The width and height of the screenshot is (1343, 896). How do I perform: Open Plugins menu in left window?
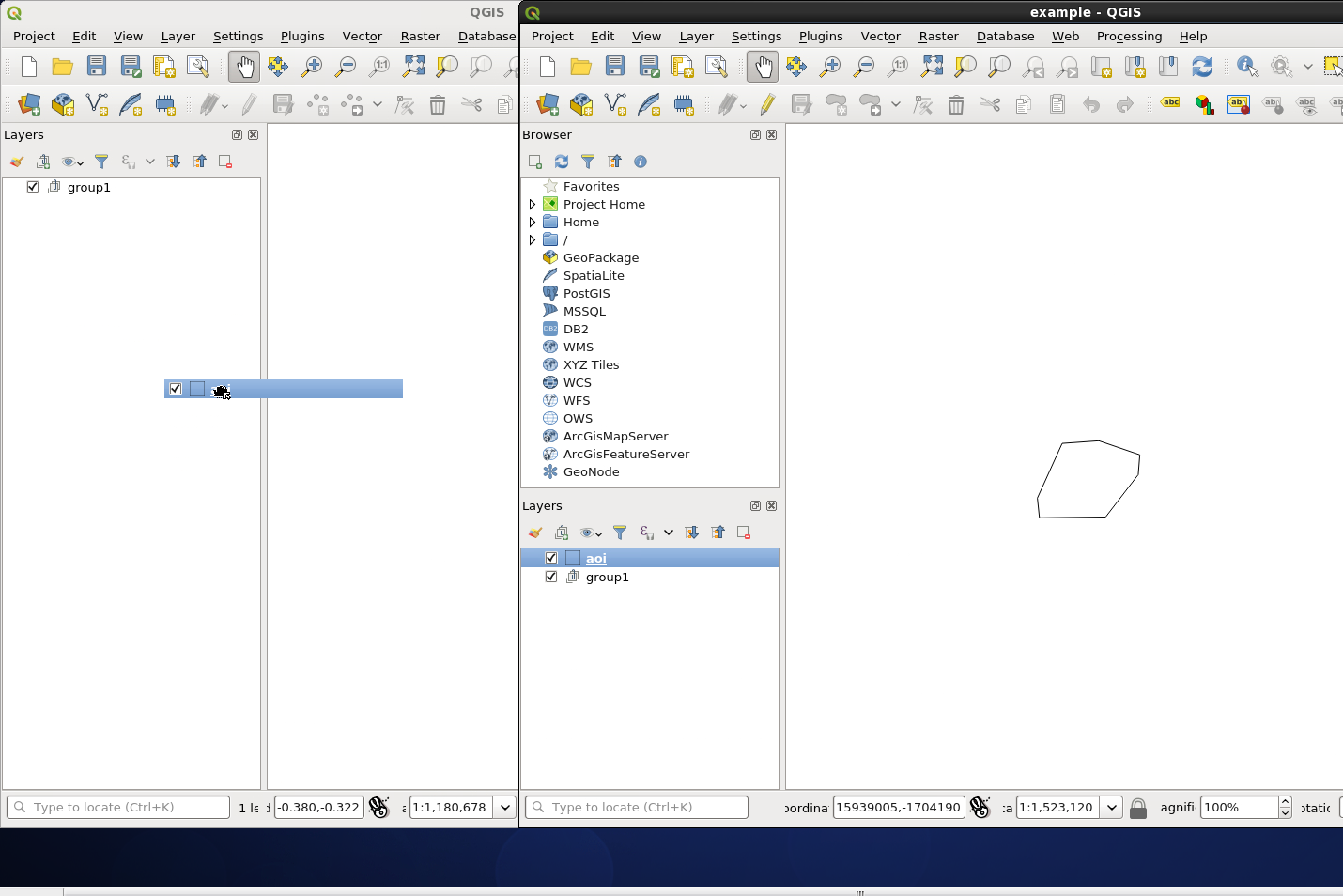[x=302, y=36]
